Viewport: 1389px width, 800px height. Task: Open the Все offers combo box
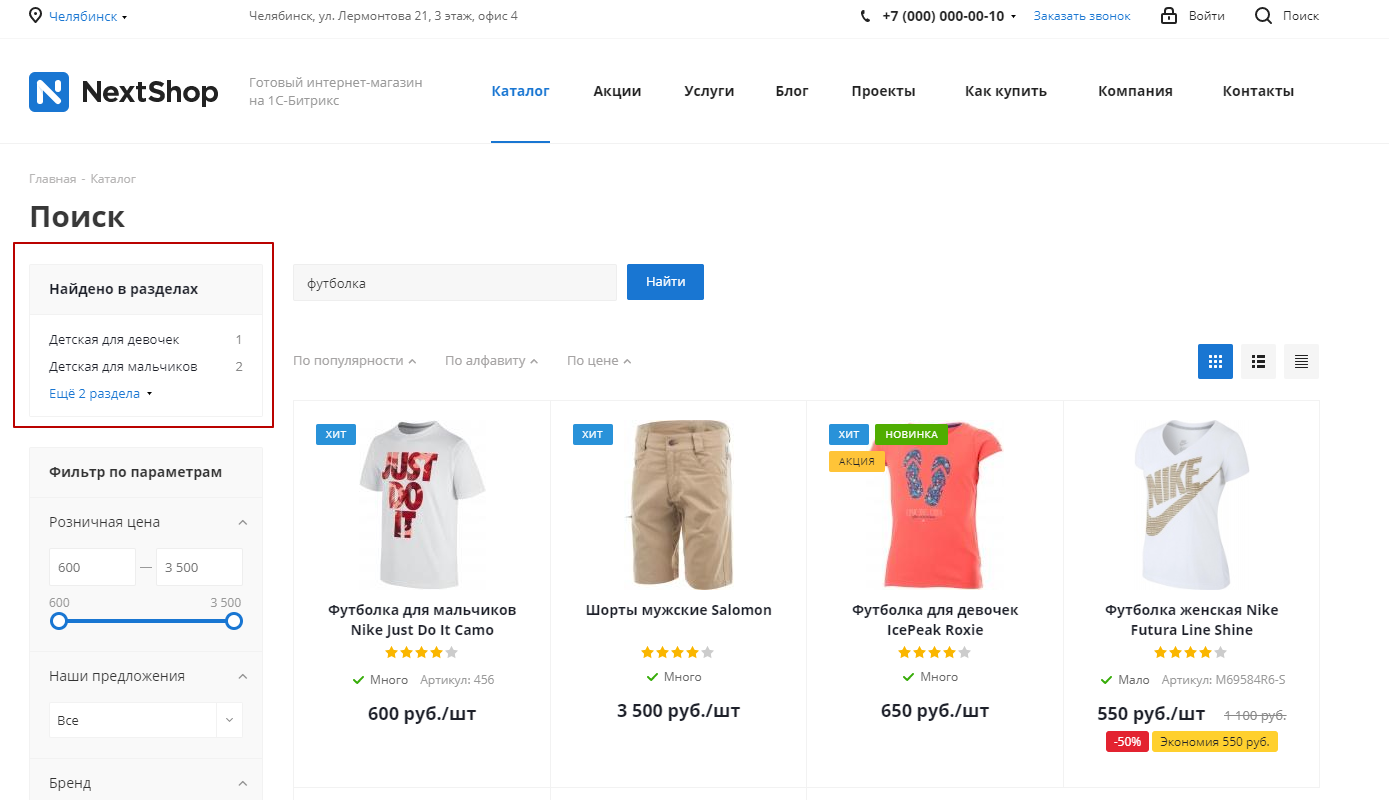146,720
